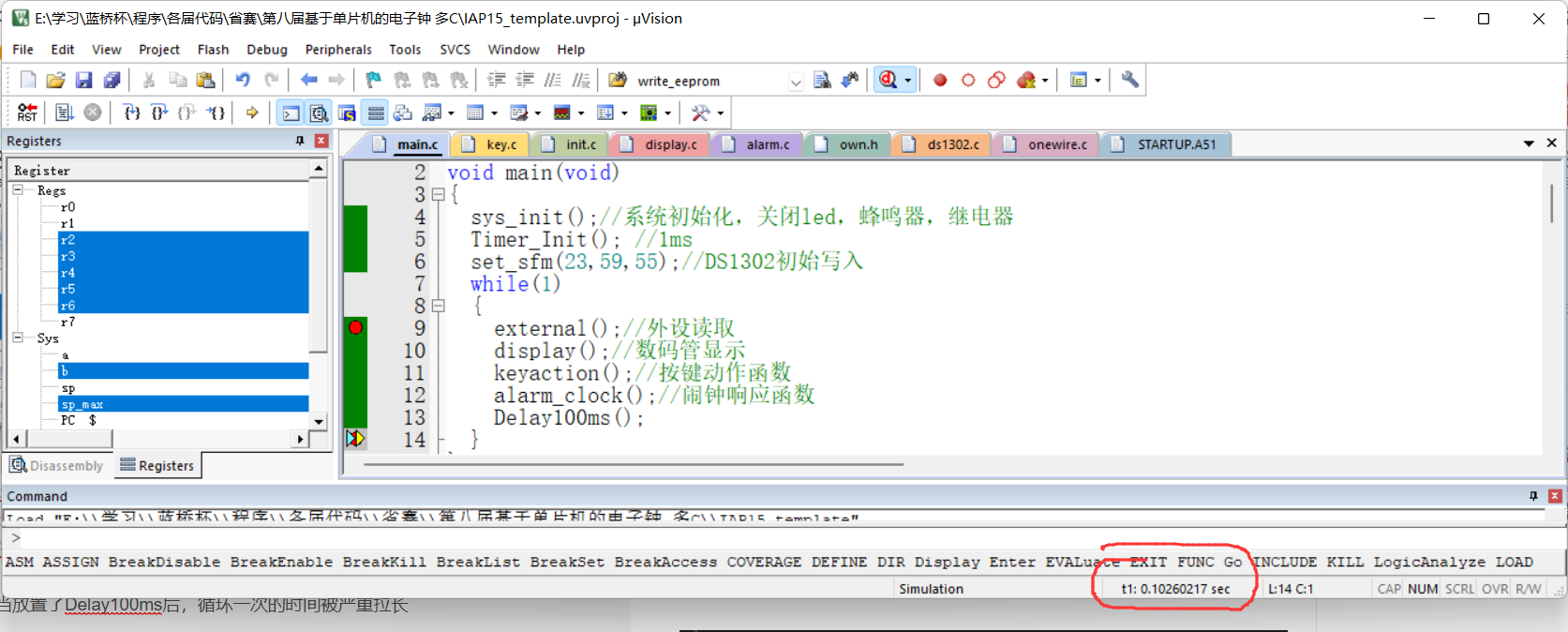Screen dimensions: 1568x632
Task: Collapse the while loop code fold
Action: pos(438,306)
